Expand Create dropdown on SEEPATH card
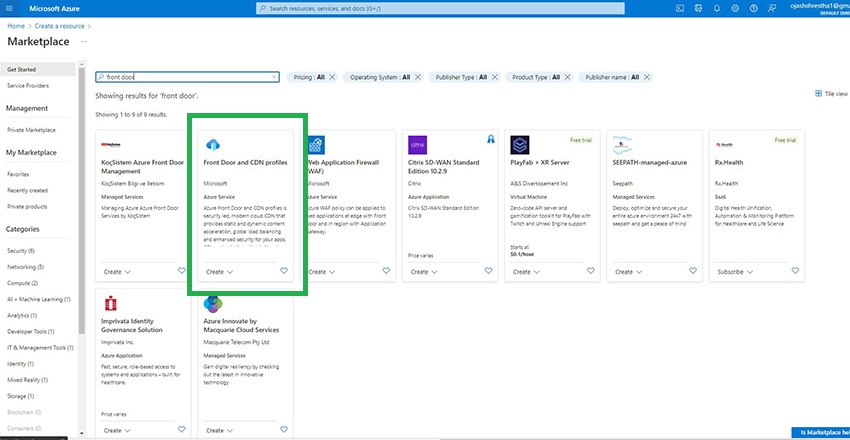Viewport: 850px width, 440px height. (629, 272)
